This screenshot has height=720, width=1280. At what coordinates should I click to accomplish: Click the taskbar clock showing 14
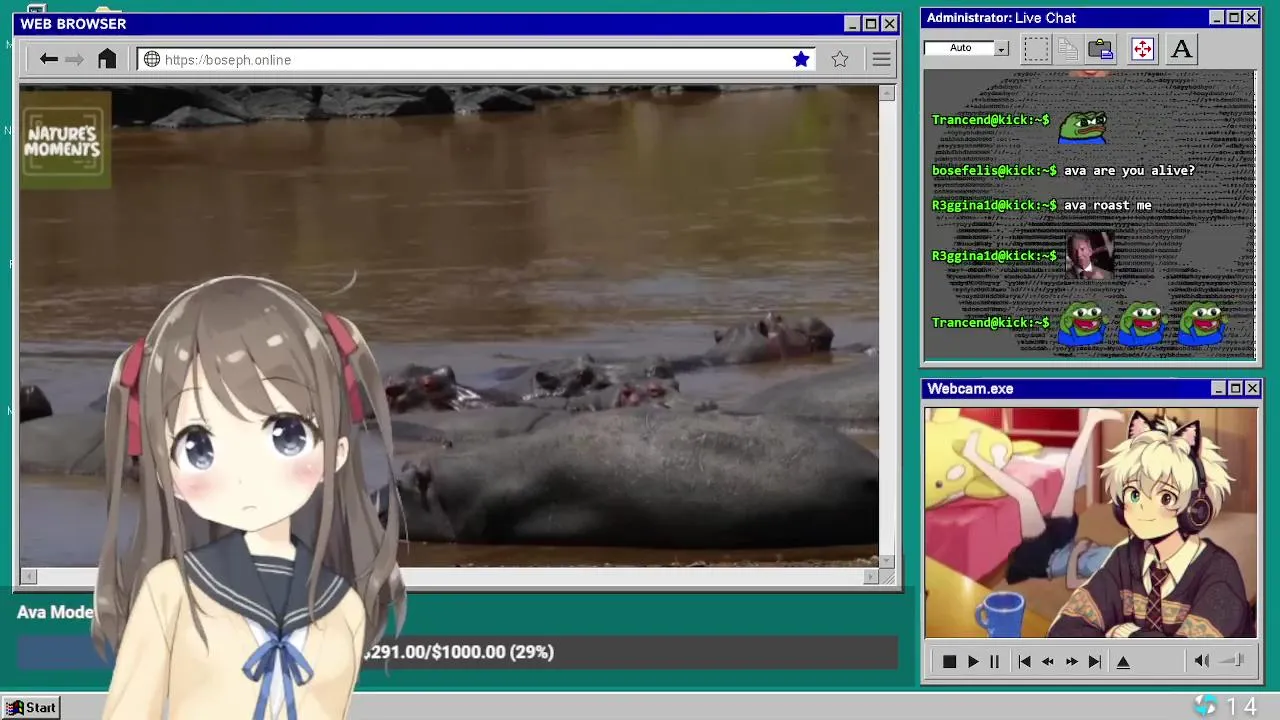point(1241,707)
